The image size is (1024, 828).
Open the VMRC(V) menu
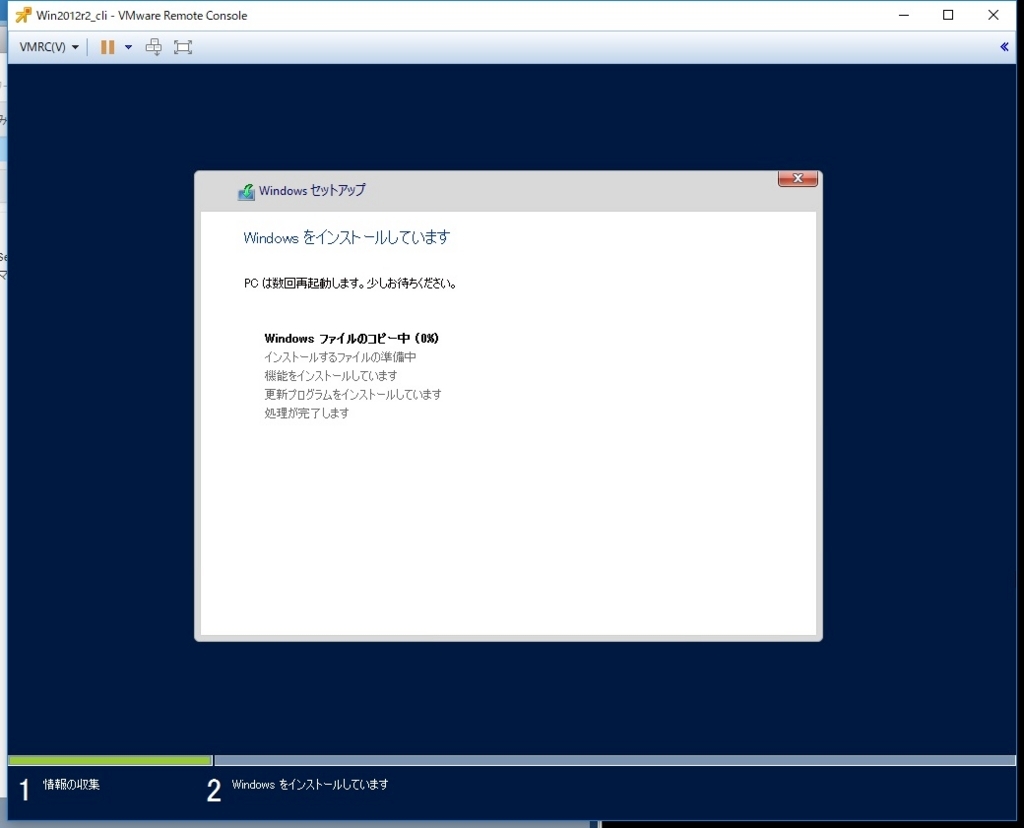(x=49, y=47)
